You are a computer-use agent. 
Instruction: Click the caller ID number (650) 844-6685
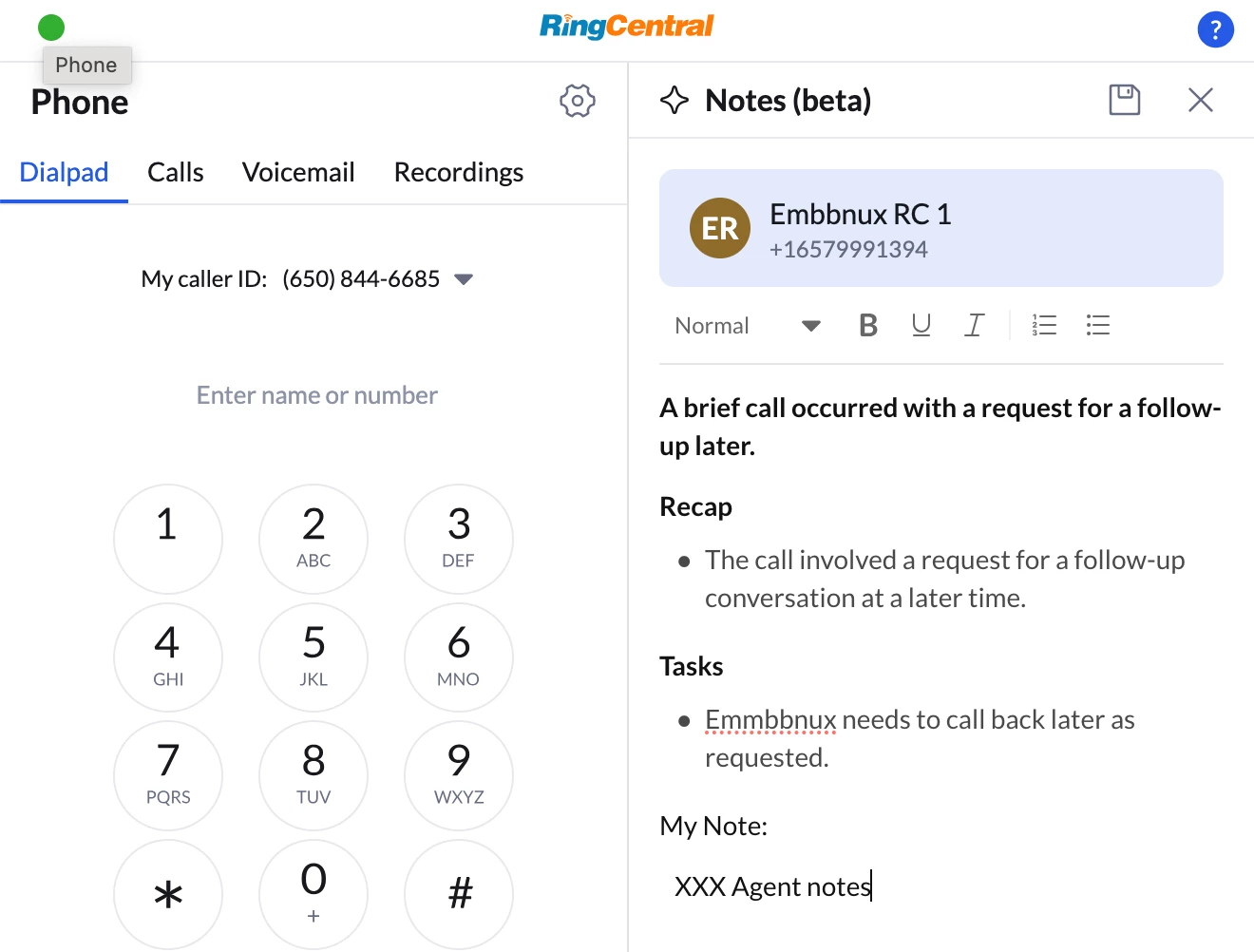pos(361,278)
